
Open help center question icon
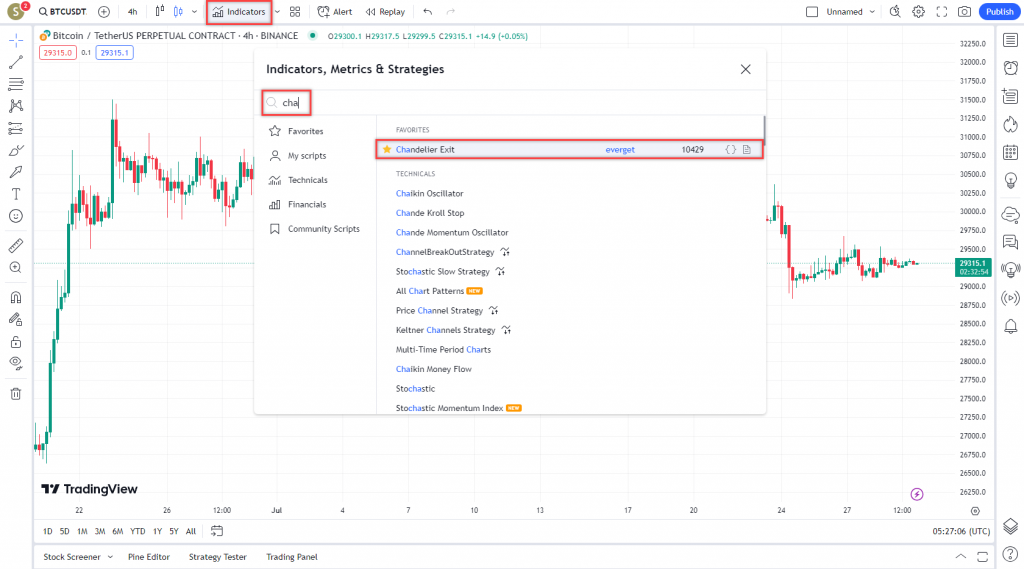tap(1010, 555)
